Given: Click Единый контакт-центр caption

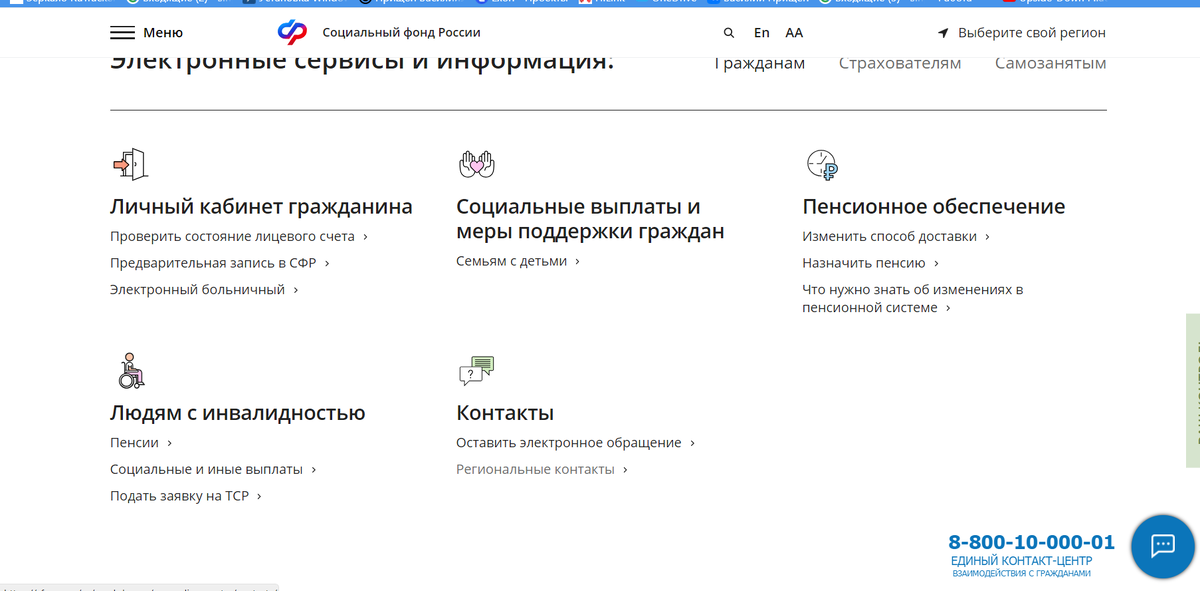Looking at the screenshot, I should click(x=1021, y=562).
